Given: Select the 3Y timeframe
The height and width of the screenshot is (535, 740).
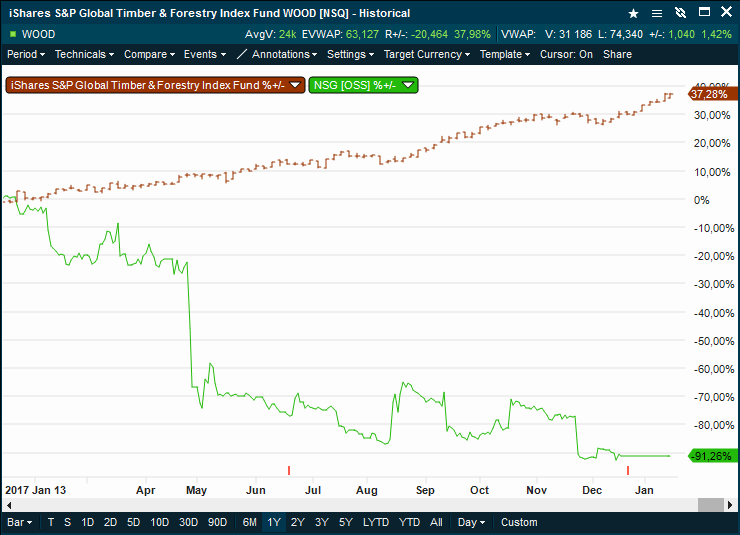Looking at the screenshot, I should (322, 522).
